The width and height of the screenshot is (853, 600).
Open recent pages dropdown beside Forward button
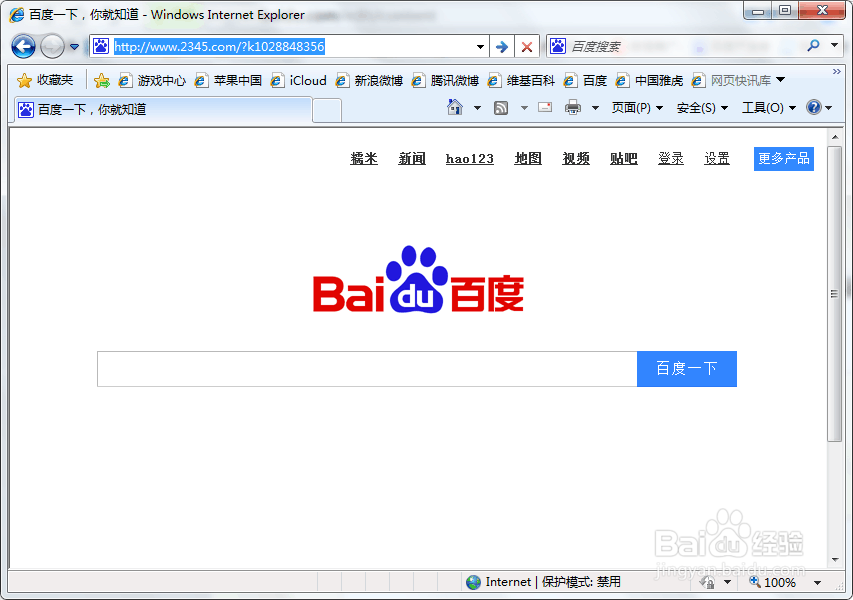[x=75, y=47]
